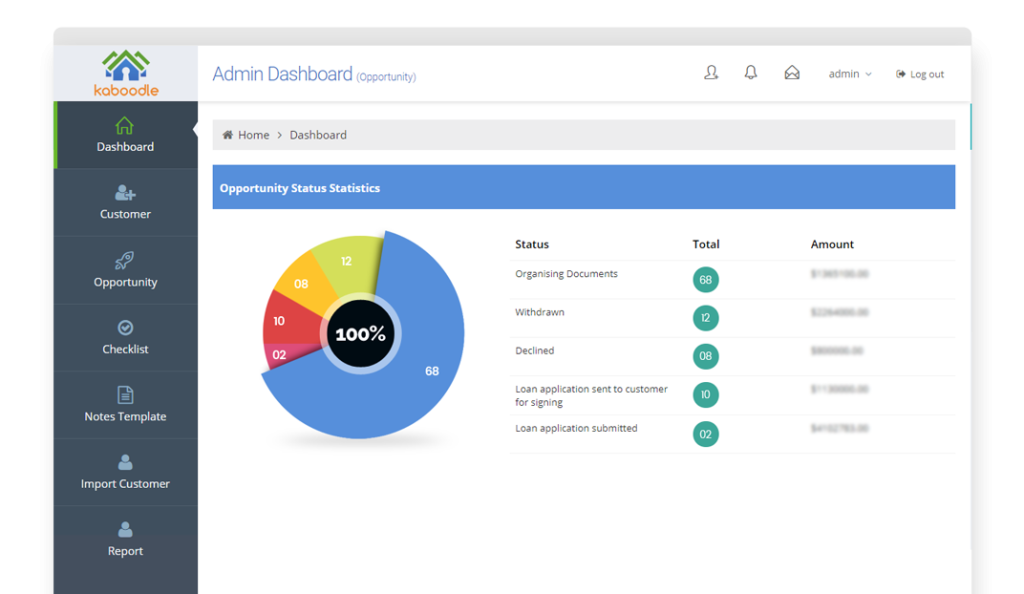Open the Report sidebar menu item
1024x594 pixels.
(125, 539)
